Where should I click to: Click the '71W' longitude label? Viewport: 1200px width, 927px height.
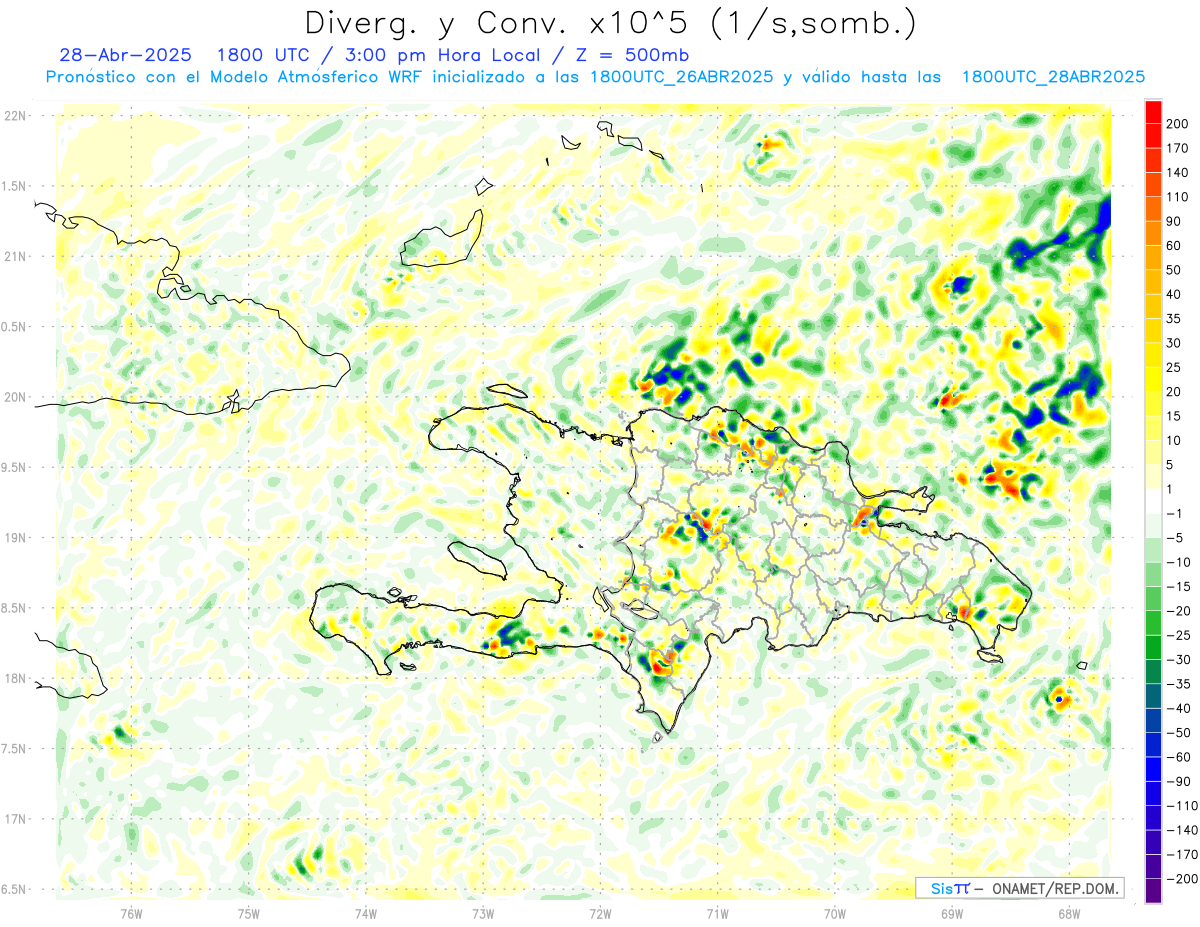(x=717, y=913)
